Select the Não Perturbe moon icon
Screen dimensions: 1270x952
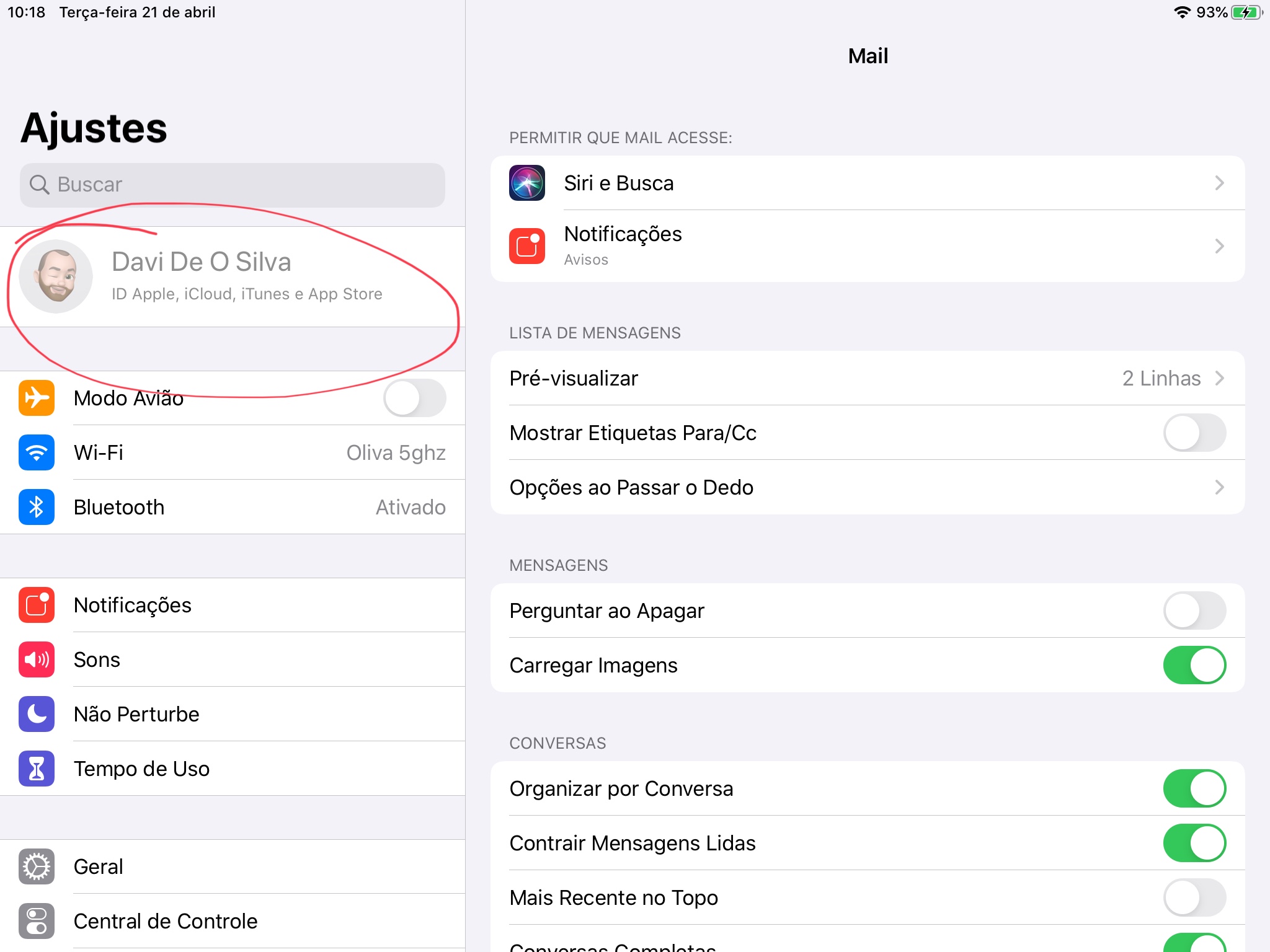pyautogui.click(x=37, y=714)
